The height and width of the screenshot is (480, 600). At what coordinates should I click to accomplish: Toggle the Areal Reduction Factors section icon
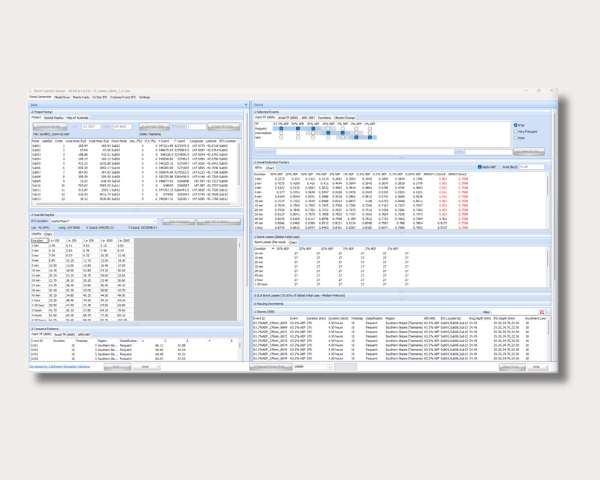click(x=254, y=160)
